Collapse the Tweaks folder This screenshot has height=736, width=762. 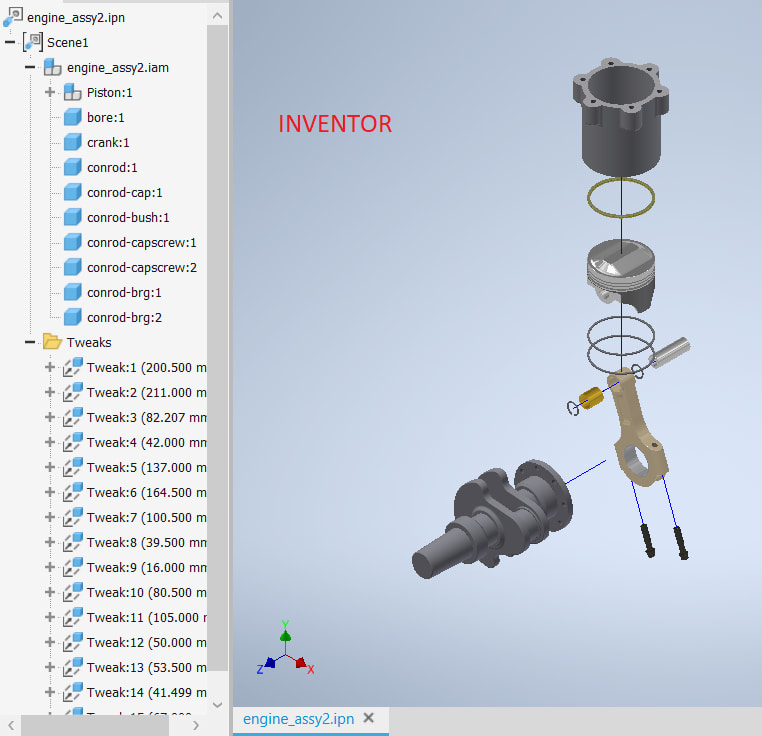coord(30,342)
